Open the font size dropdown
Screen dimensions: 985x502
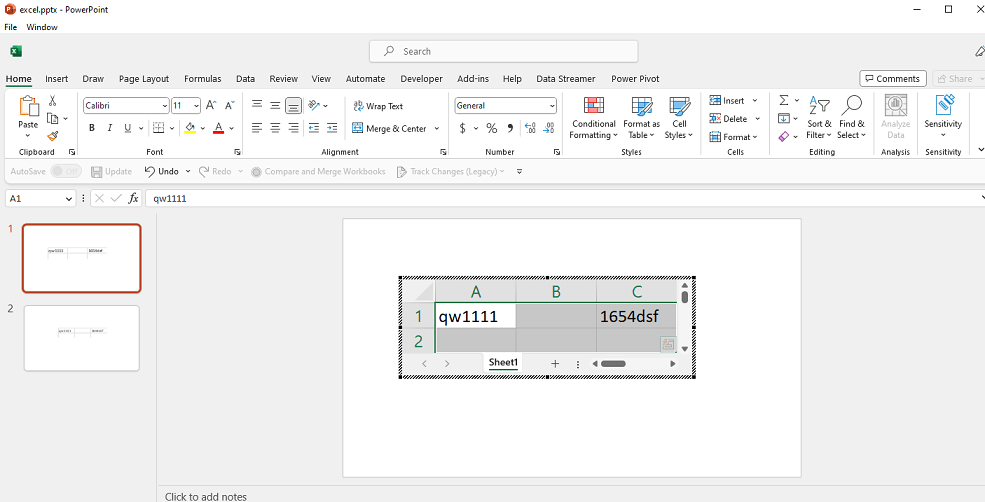coord(196,106)
